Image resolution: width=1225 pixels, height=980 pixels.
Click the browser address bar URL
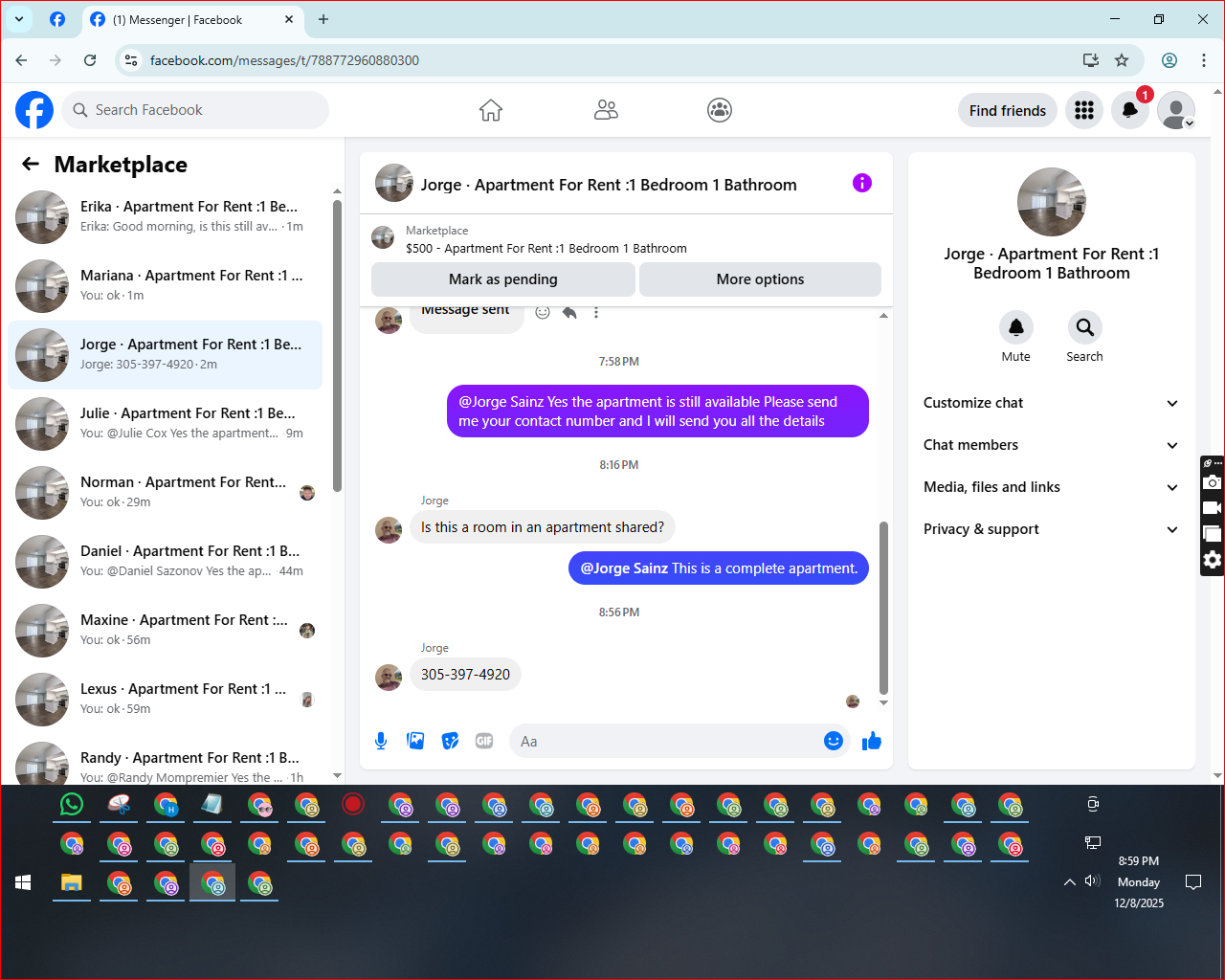pyautogui.click(x=284, y=60)
